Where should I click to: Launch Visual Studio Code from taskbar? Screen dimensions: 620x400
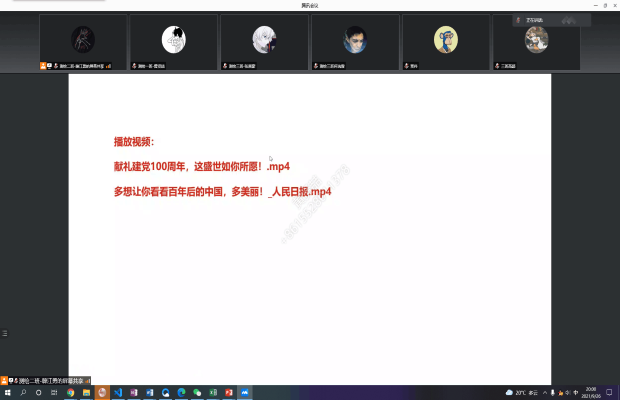(x=117, y=393)
